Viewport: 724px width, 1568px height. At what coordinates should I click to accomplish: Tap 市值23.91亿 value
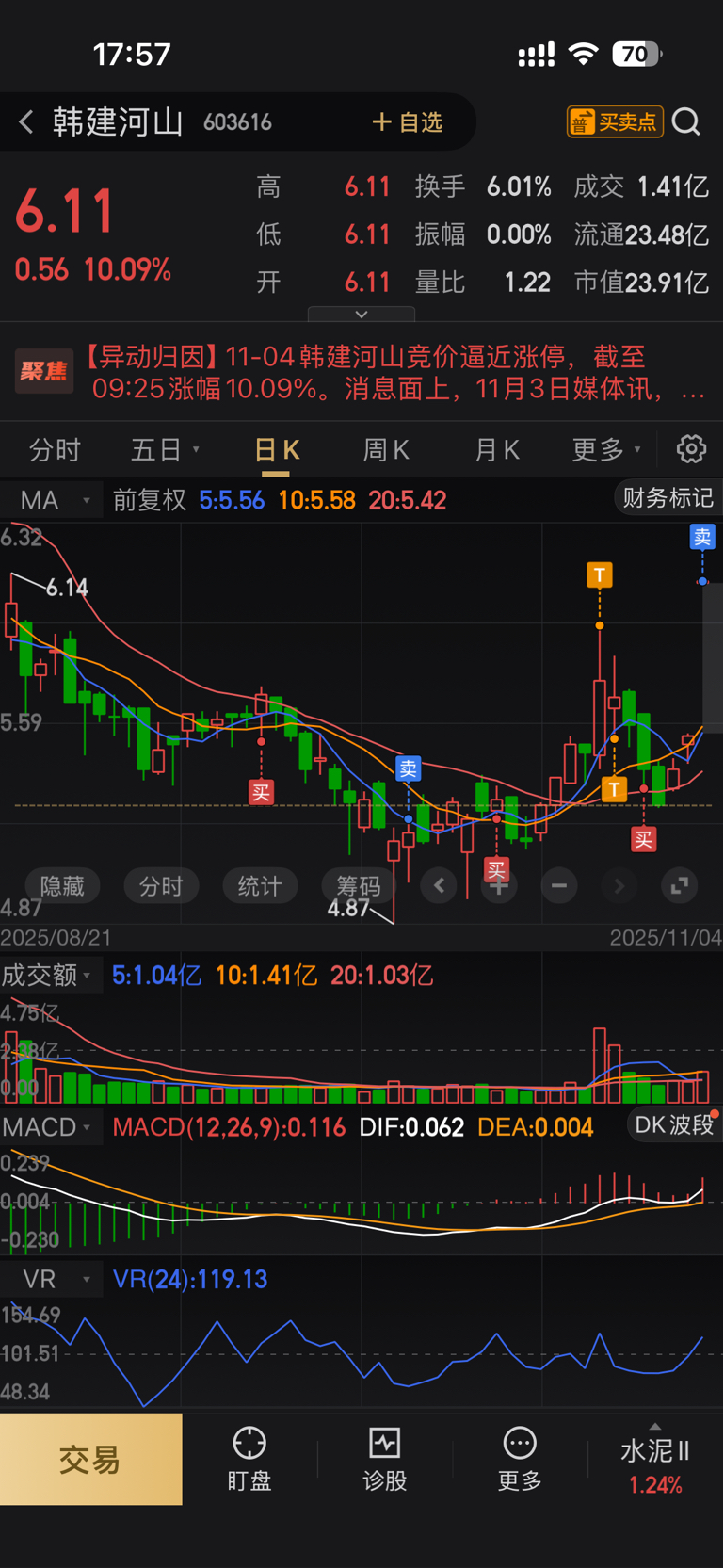pos(641,283)
